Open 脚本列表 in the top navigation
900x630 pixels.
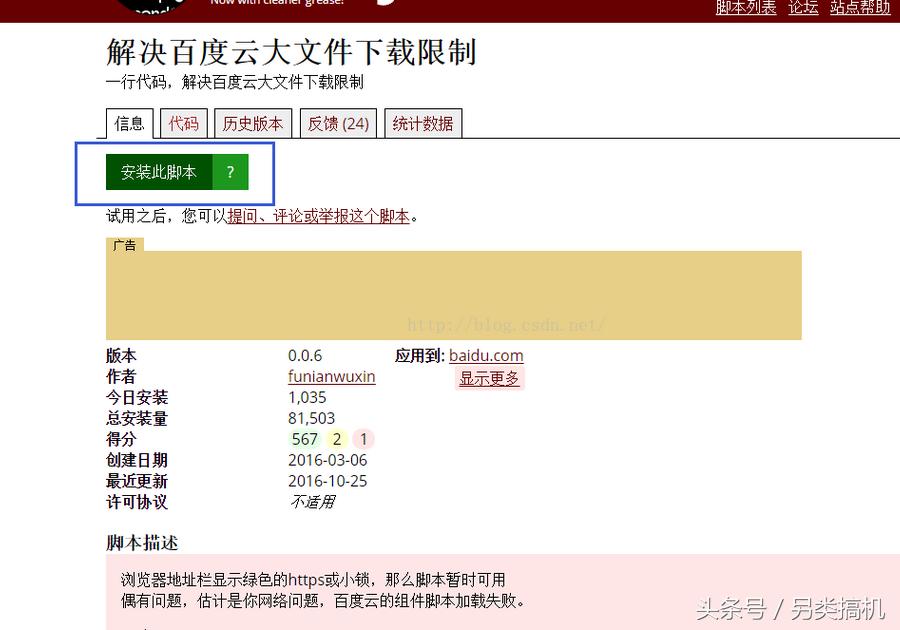[746, 8]
